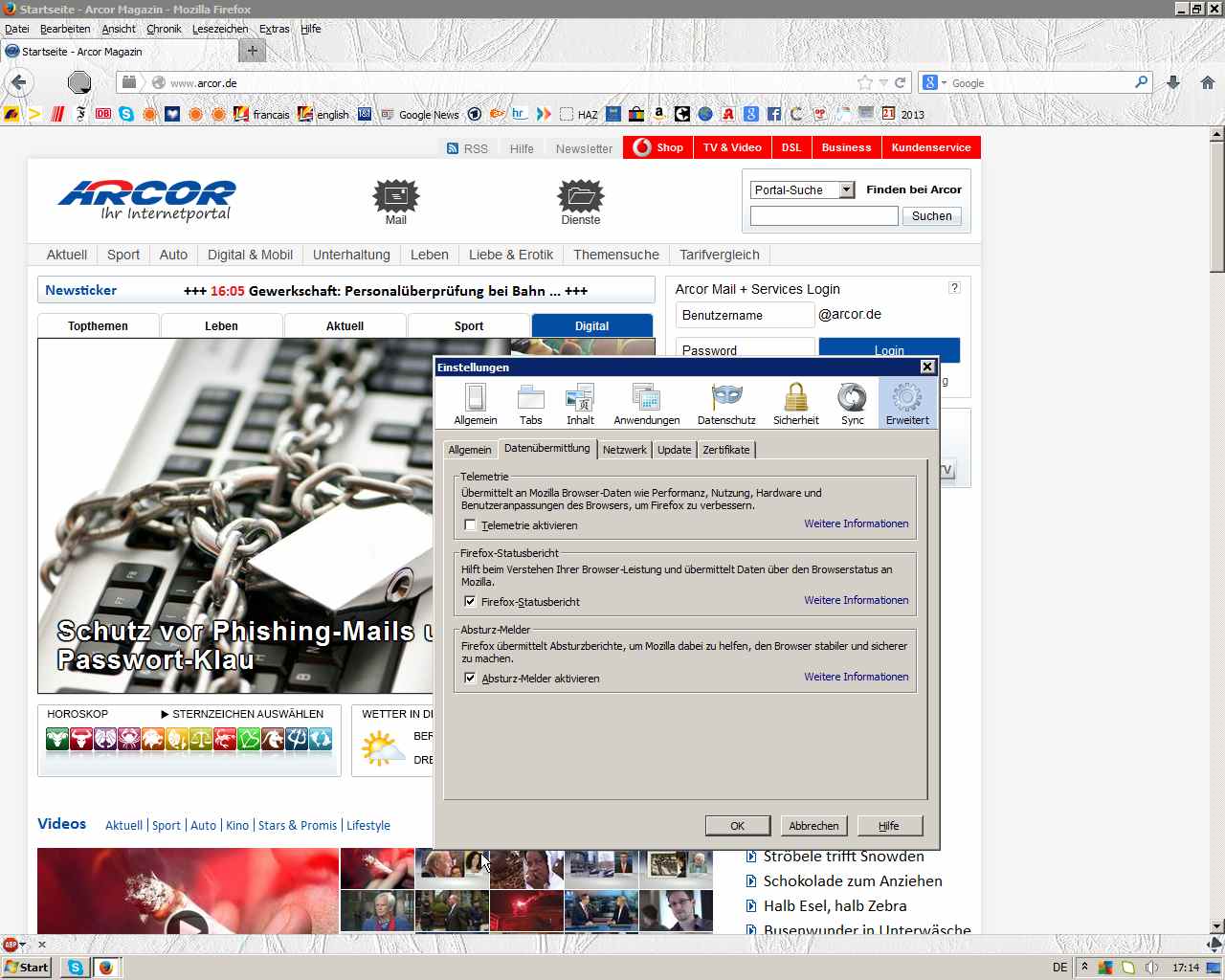The image size is (1225, 980).
Task: Switch to the Netzwerk tab
Action: 624,450
